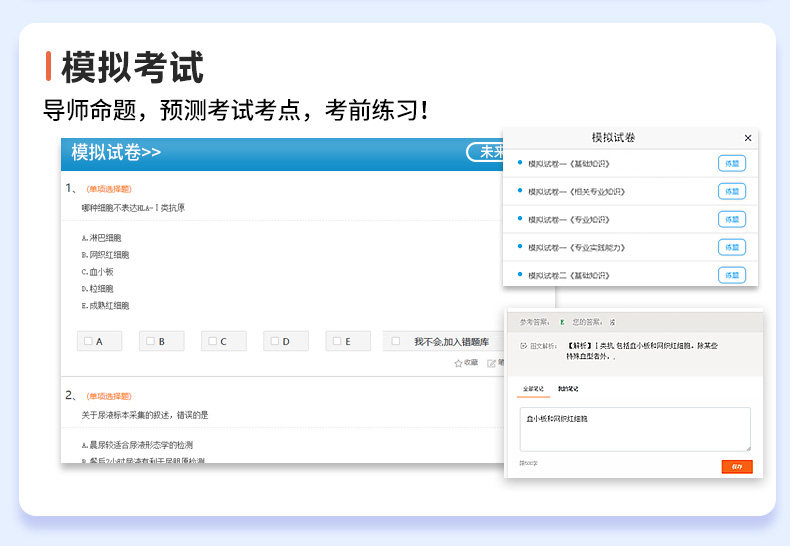Image resolution: width=790 pixels, height=546 pixels.
Task: Open the 模拟试卷一《相关专业知识》 list entry
Action: coord(576,191)
